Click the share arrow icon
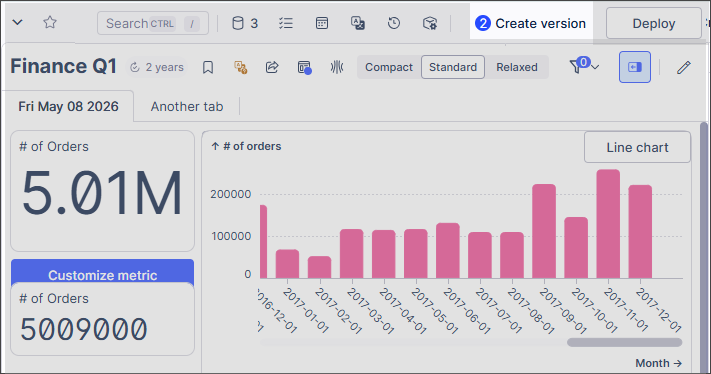Image resolution: width=711 pixels, height=374 pixels. [x=272, y=68]
